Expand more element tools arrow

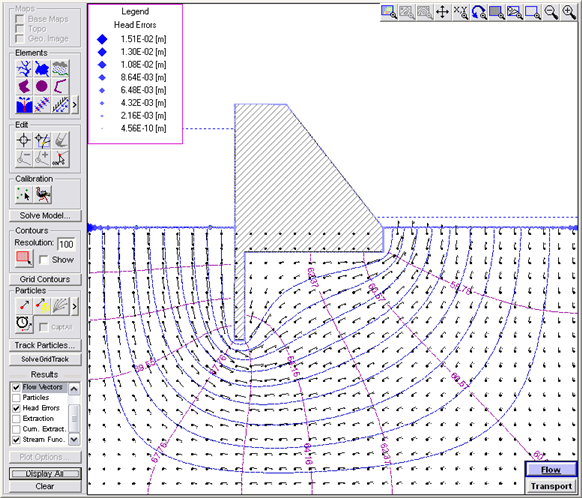coord(75,105)
